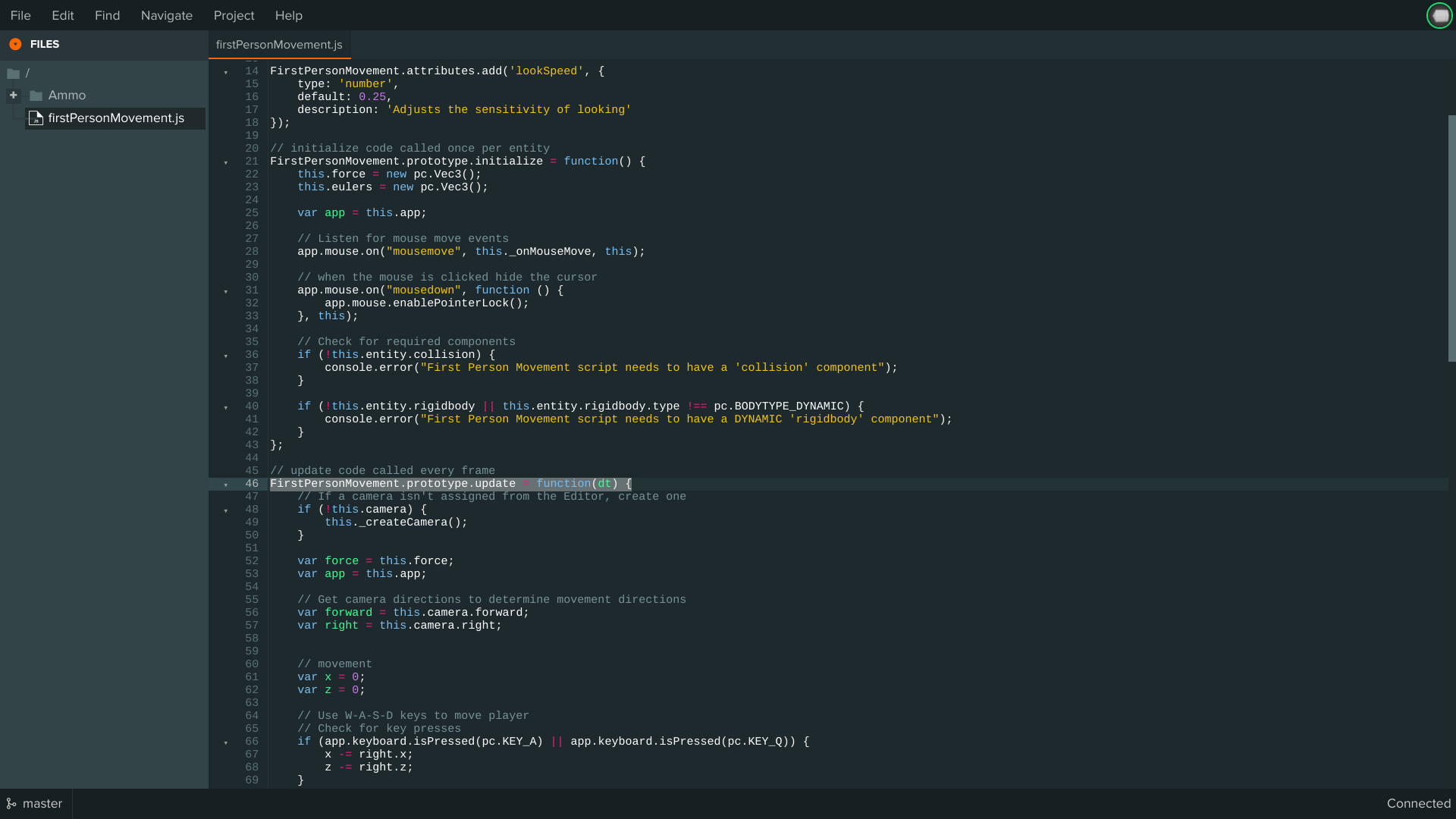Click the Connected status text
This screenshot has height=819, width=1456.
click(x=1418, y=804)
